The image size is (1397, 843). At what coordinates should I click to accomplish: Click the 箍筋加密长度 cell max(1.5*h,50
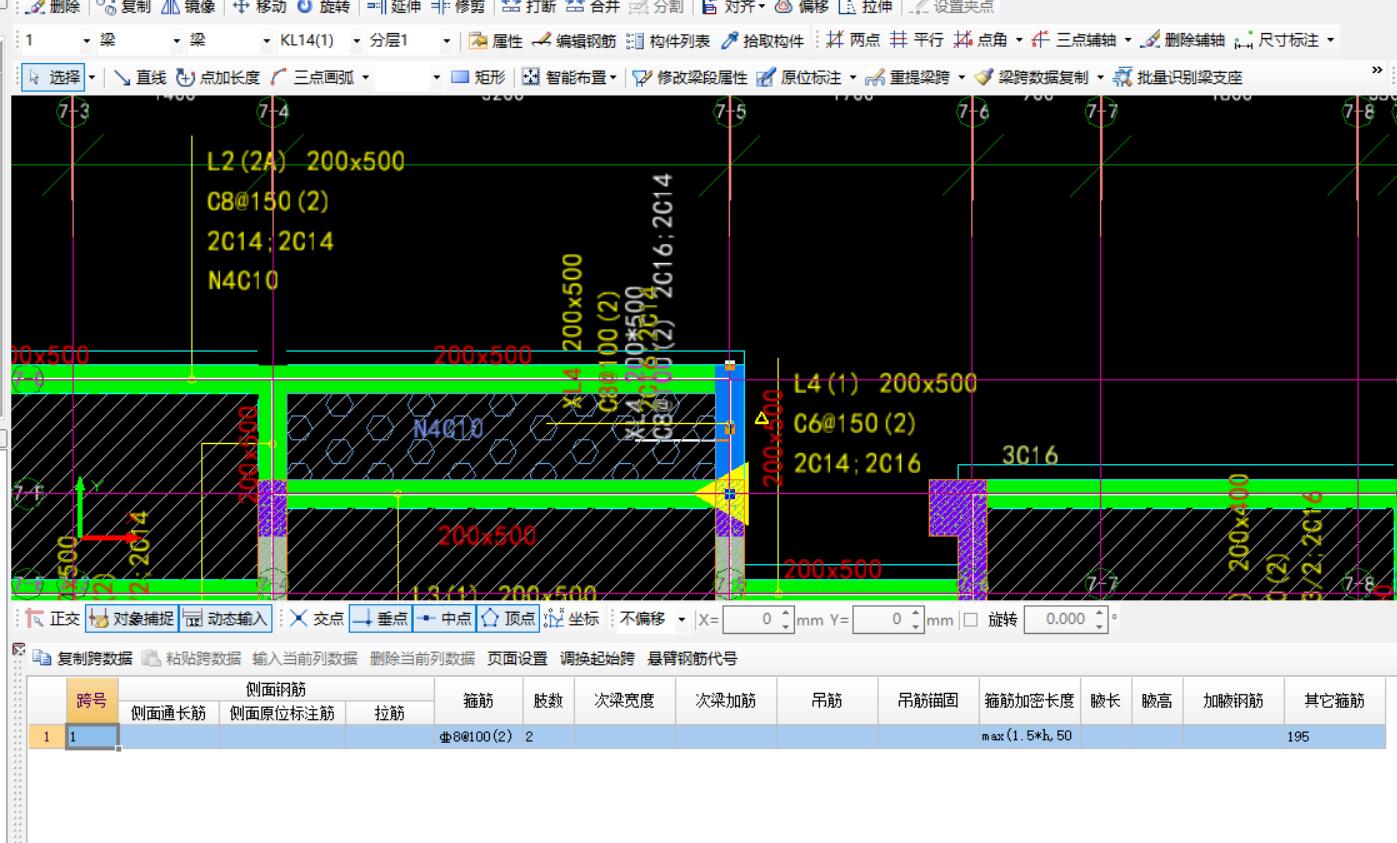(1029, 737)
